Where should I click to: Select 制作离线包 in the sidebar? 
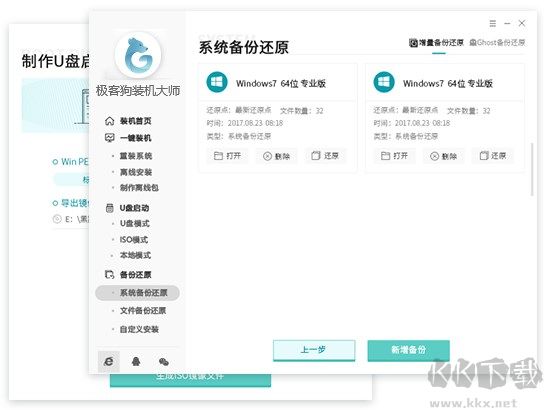[139, 188]
